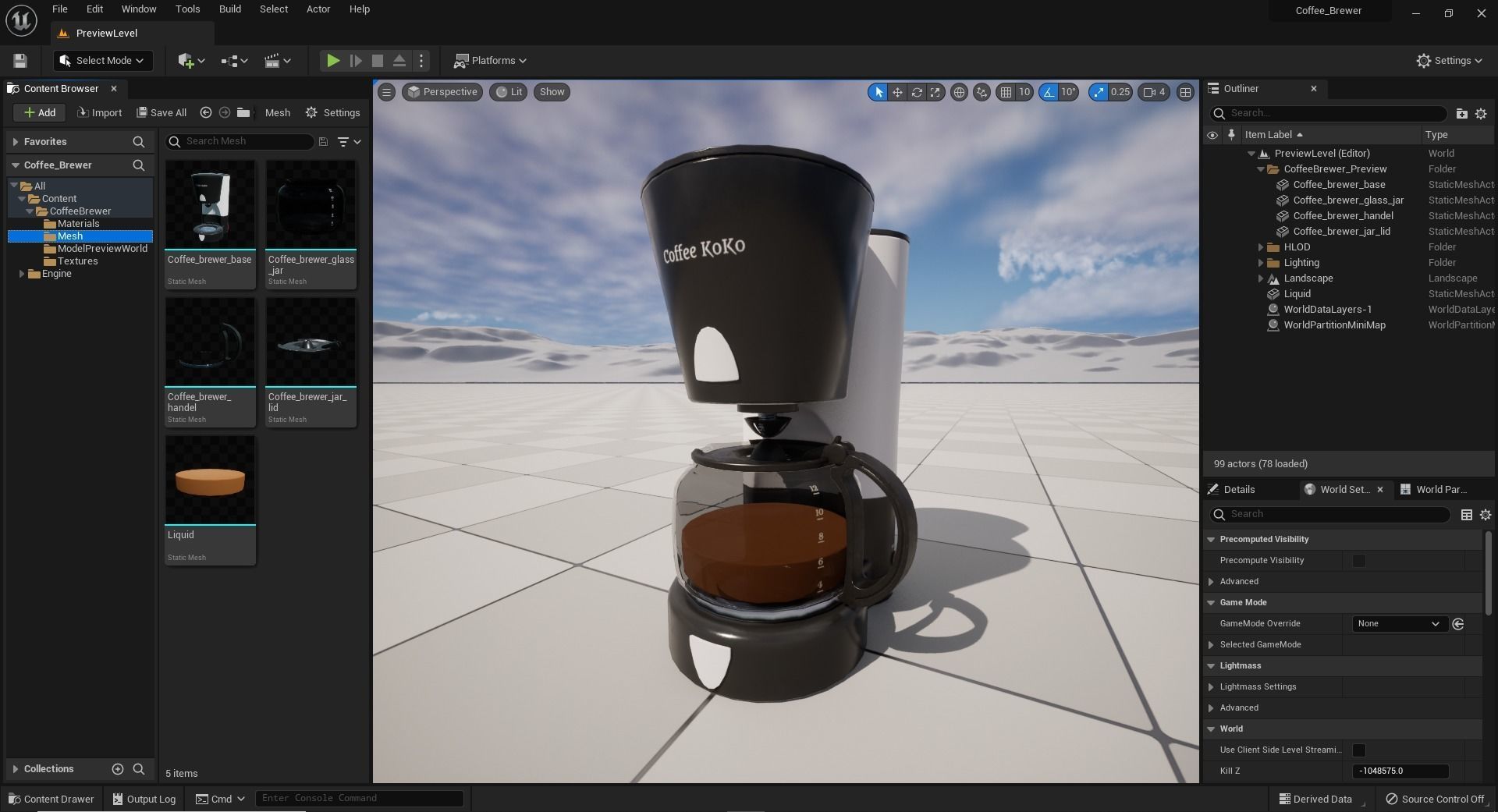
Task: Toggle Use Client Side Level Streaming checkbox
Action: 1358,750
